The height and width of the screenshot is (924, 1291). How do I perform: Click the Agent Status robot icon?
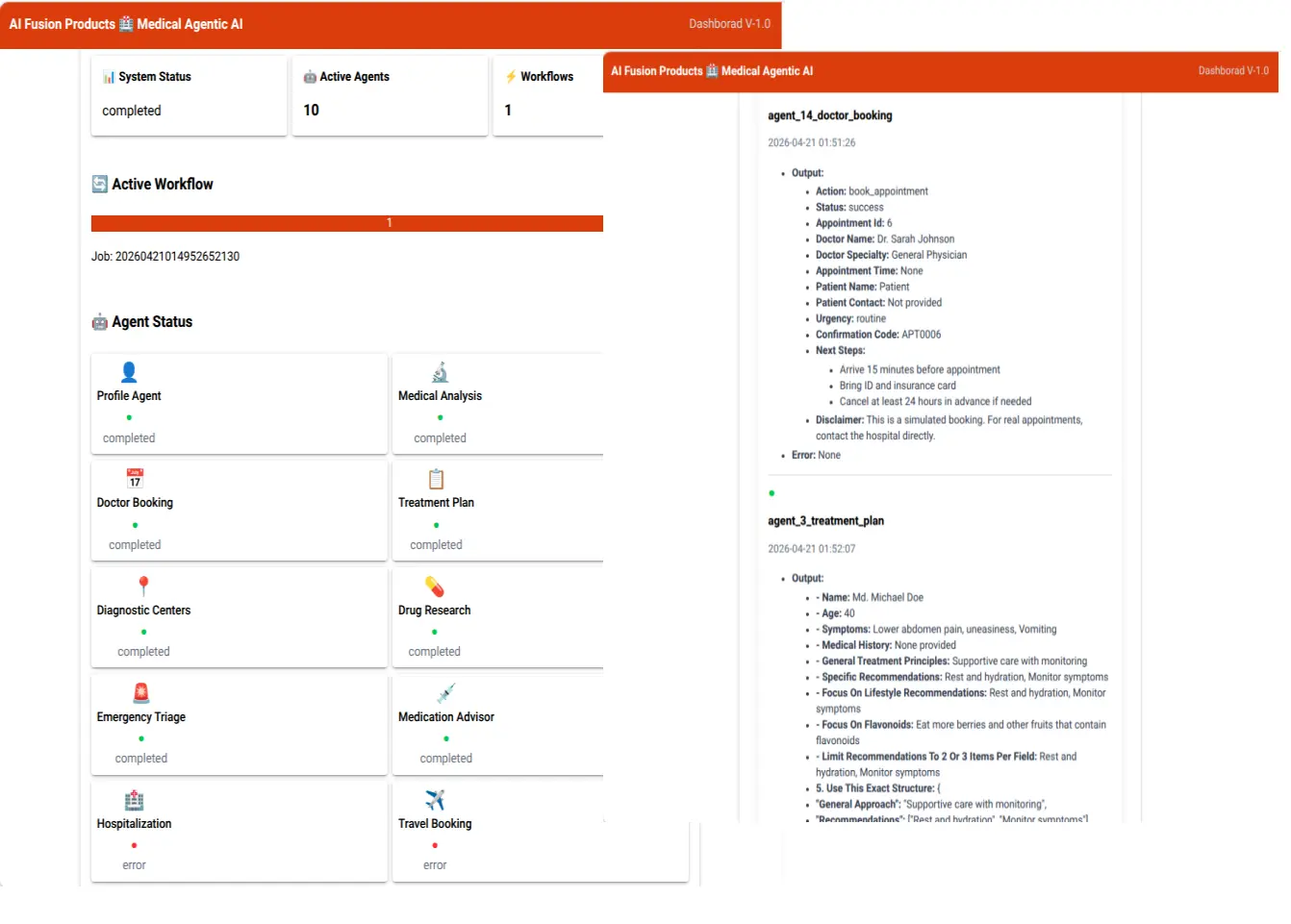point(100,322)
